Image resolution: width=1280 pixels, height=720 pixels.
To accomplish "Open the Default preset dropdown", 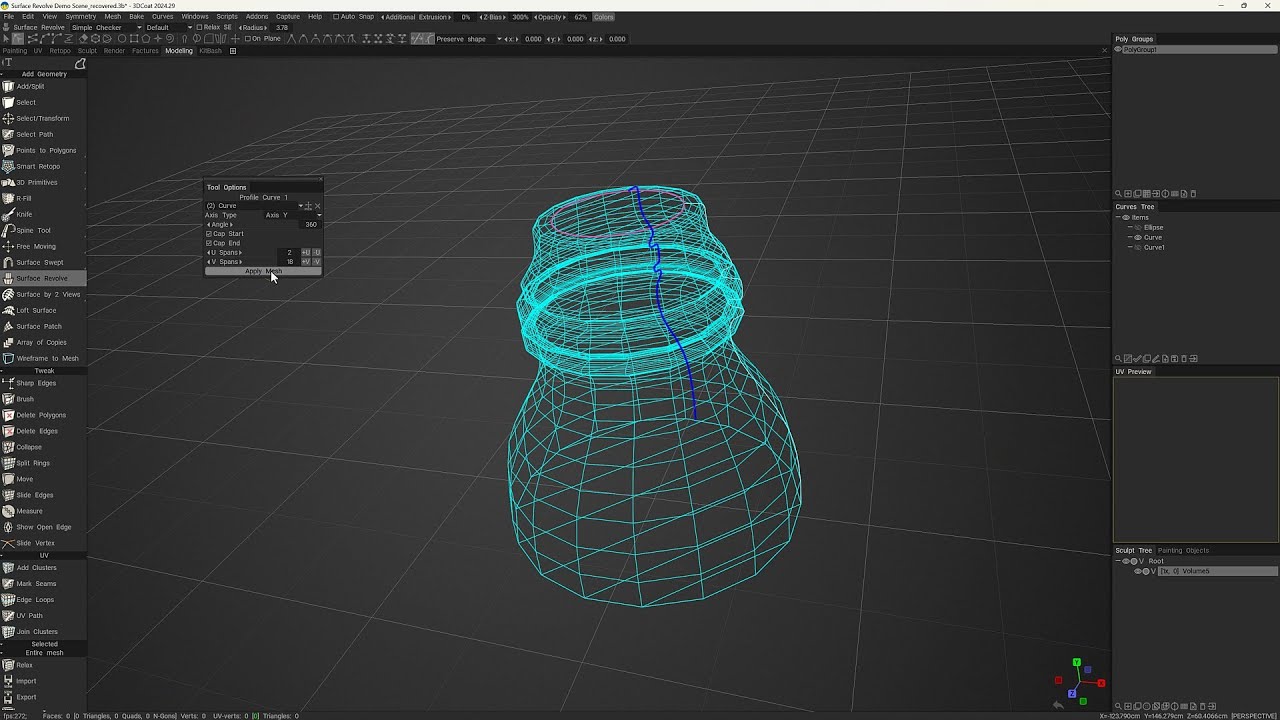I will pos(190,27).
